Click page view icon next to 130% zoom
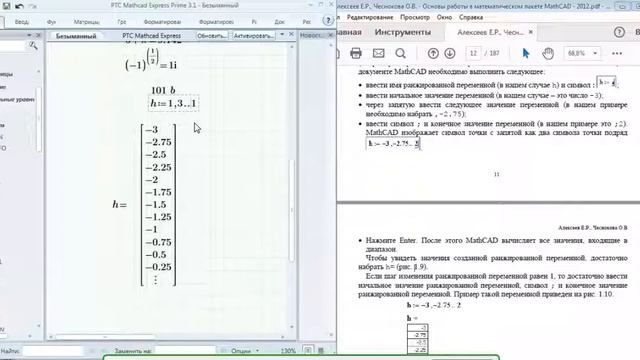This screenshot has height=360, width=640. 308,350
